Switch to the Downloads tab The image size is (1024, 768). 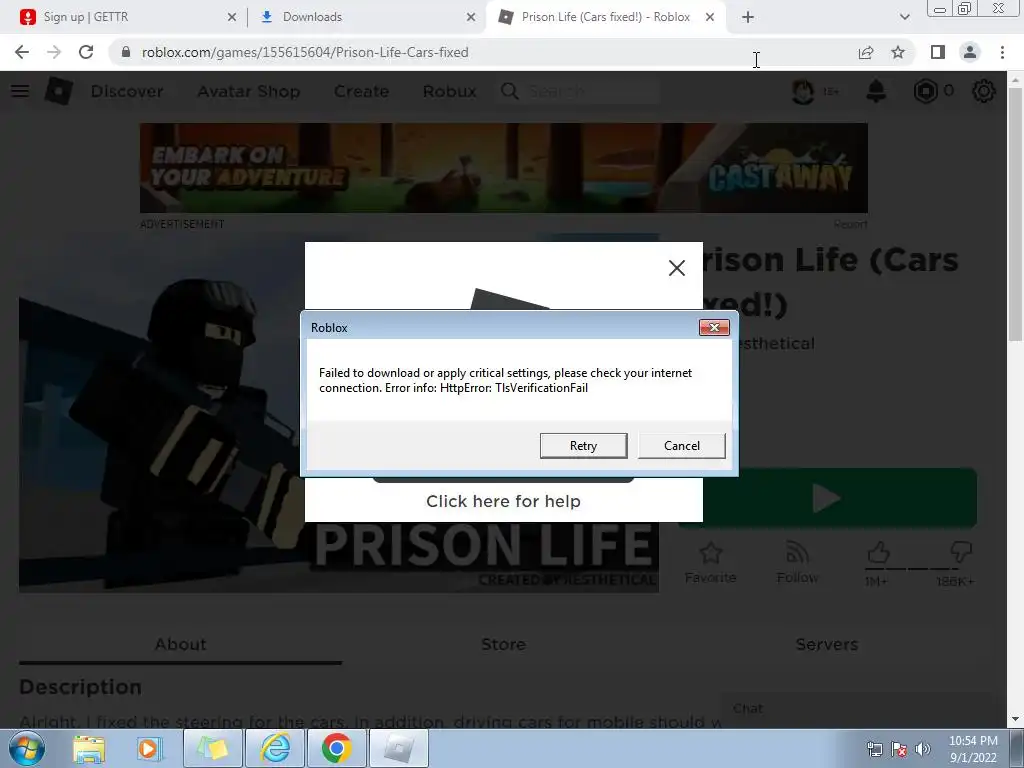[x=366, y=17]
